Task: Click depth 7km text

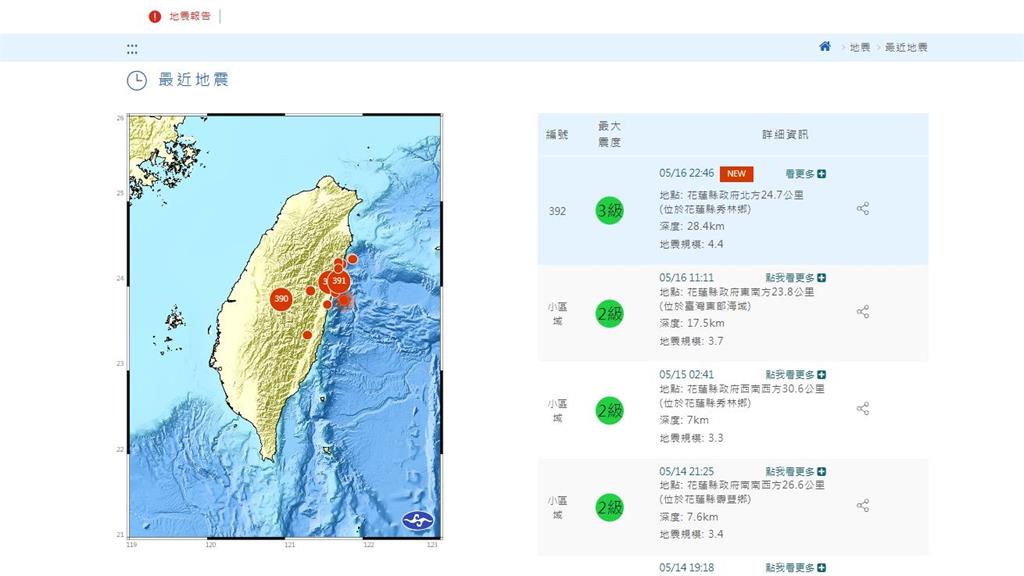Action: click(x=684, y=420)
